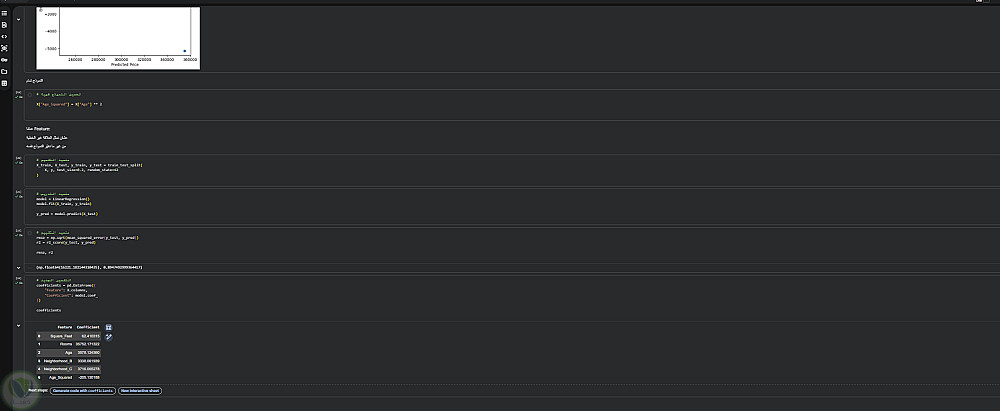1000x411 pixels.
Task: Select the Age_Squared row in coefficients table
Action: (70, 378)
